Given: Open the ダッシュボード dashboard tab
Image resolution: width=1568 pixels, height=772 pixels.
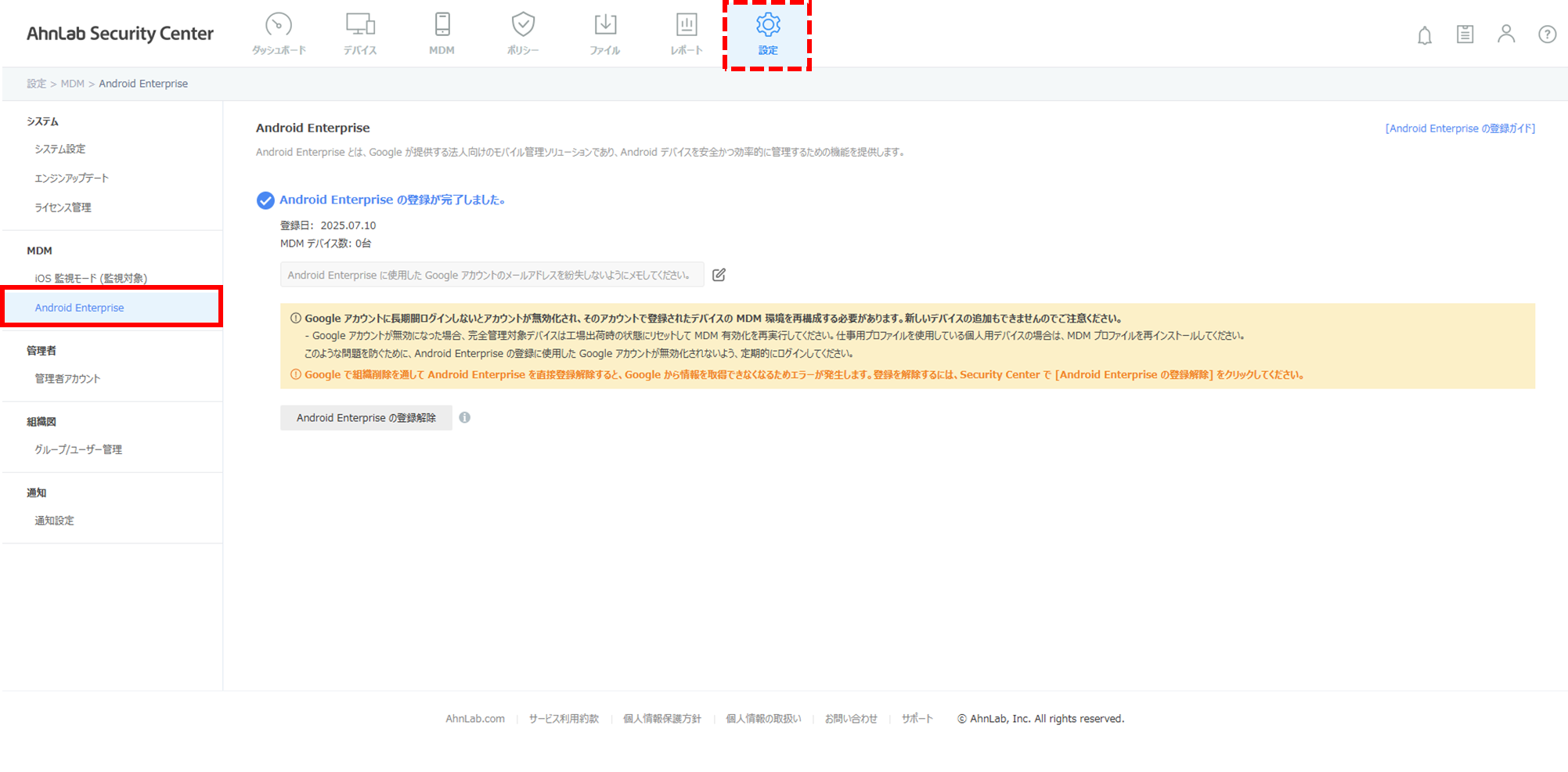Looking at the screenshot, I should [x=278, y=34].
